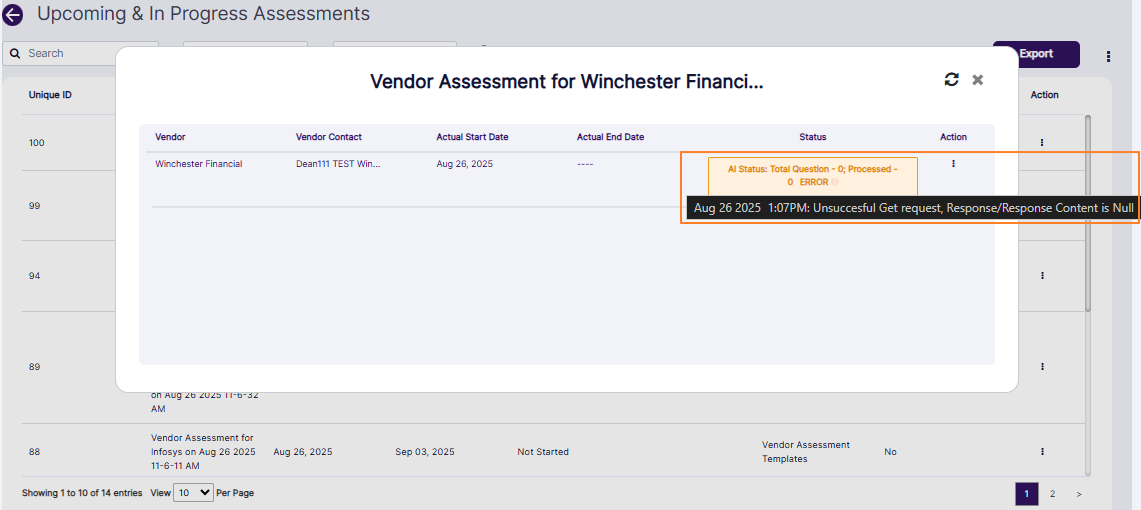Click Vendor Assessment for Infosys name cell
The width and height of the screenshot is (1141, 510).
tap(203, 452)
